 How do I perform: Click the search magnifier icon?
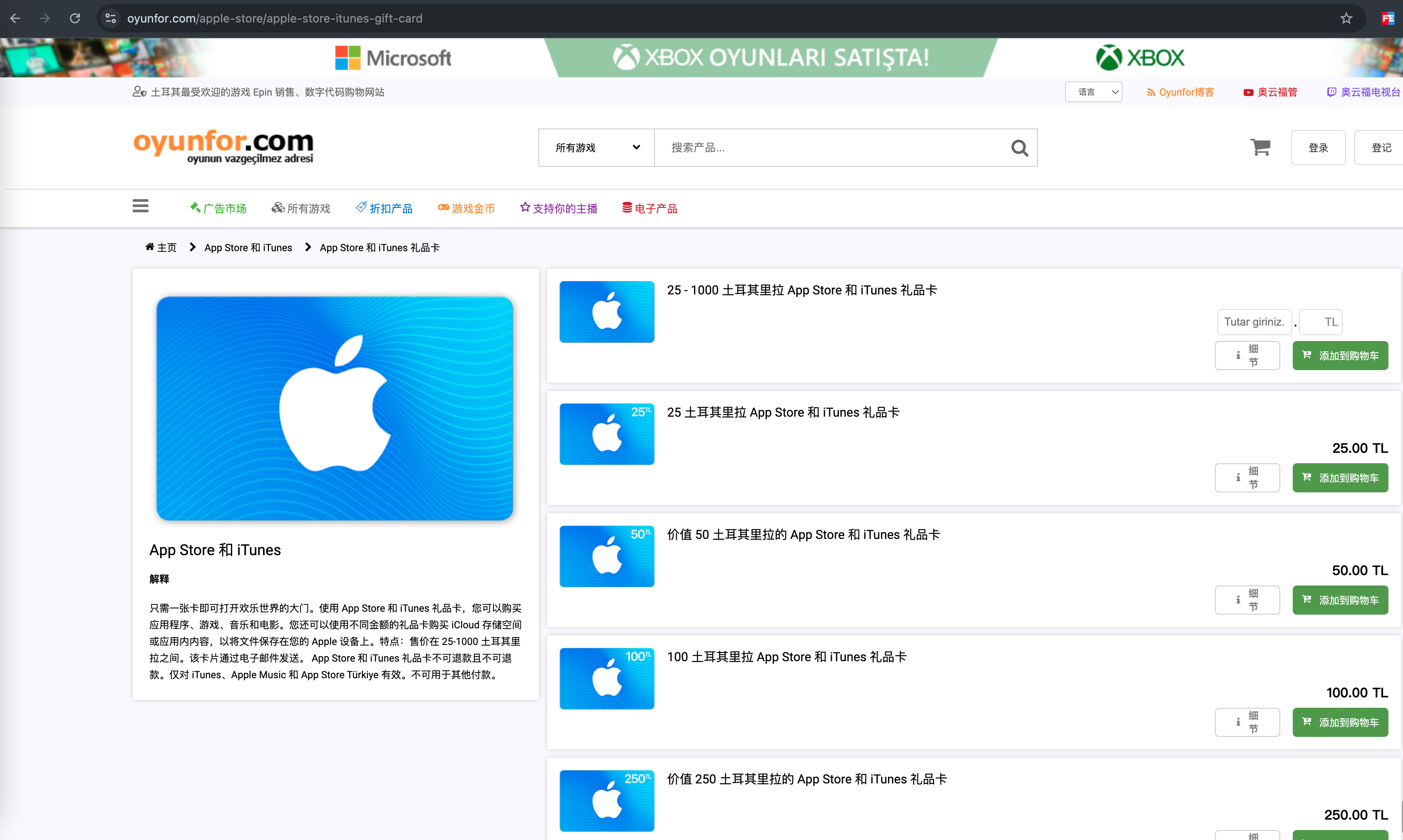[x=1019, y=148]
